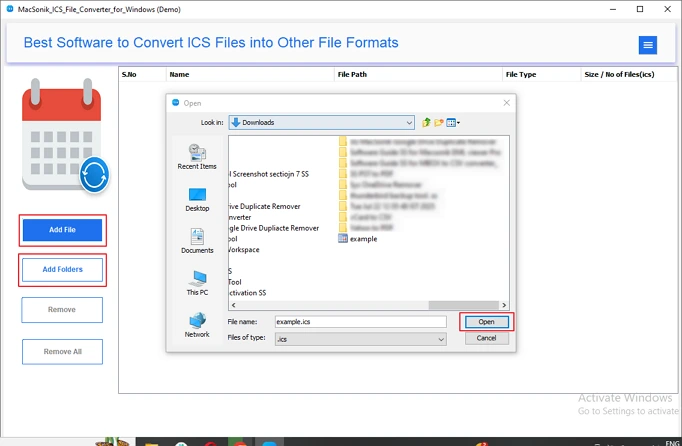Select Recent Items in the places bar
682x446 pixels.
[x=197, y=157]
